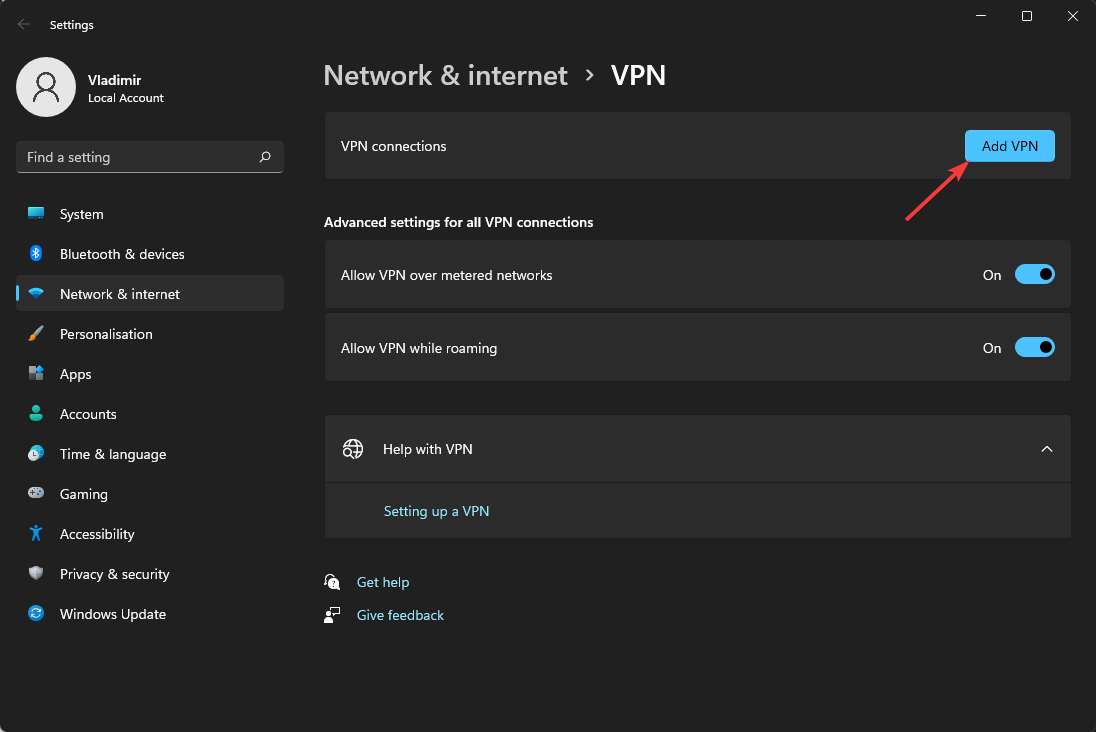
Task: Click the Accounts person icon
Action: pyautogui.click(x=36, y=414)
